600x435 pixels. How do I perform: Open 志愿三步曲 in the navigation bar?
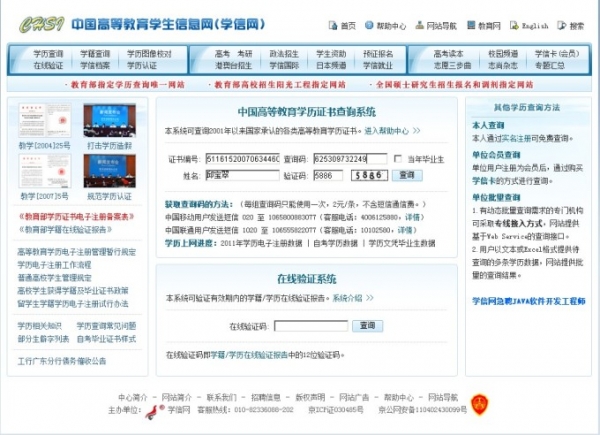pyautogui.click(x=452, y=65)
